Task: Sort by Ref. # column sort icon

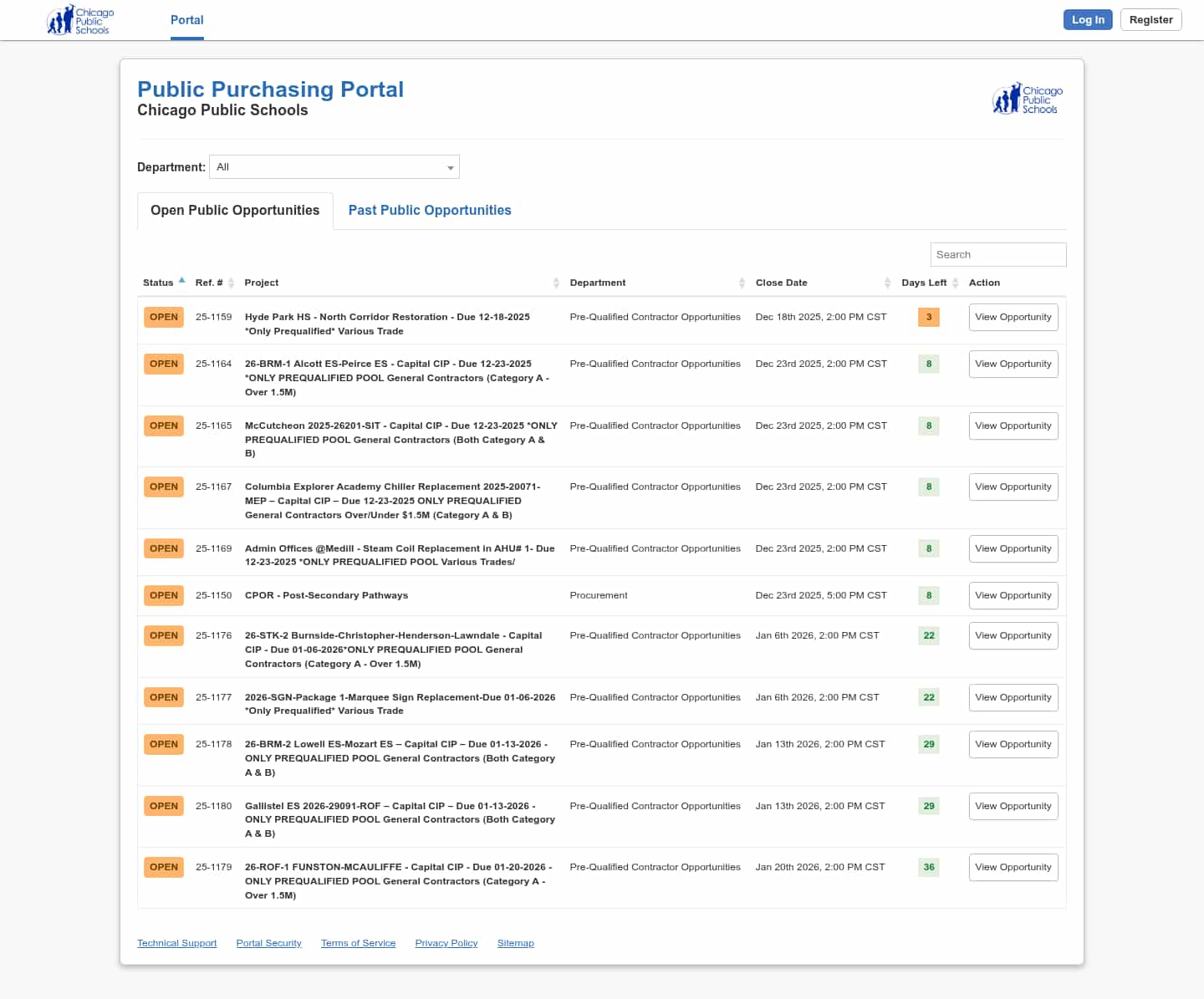Action: pyautogui.click(x=231, y=283)
